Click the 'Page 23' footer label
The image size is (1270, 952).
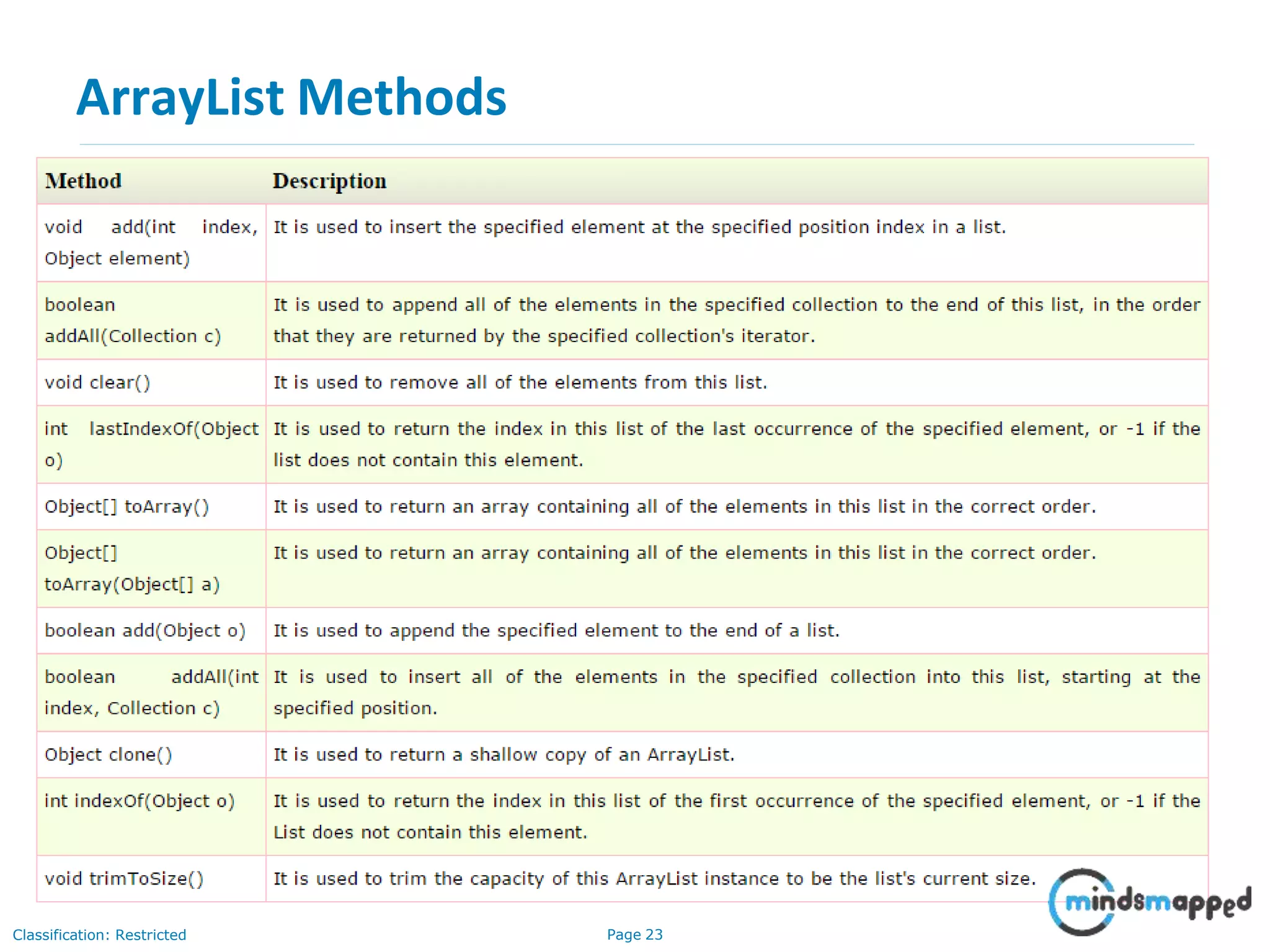click(635, 935)
